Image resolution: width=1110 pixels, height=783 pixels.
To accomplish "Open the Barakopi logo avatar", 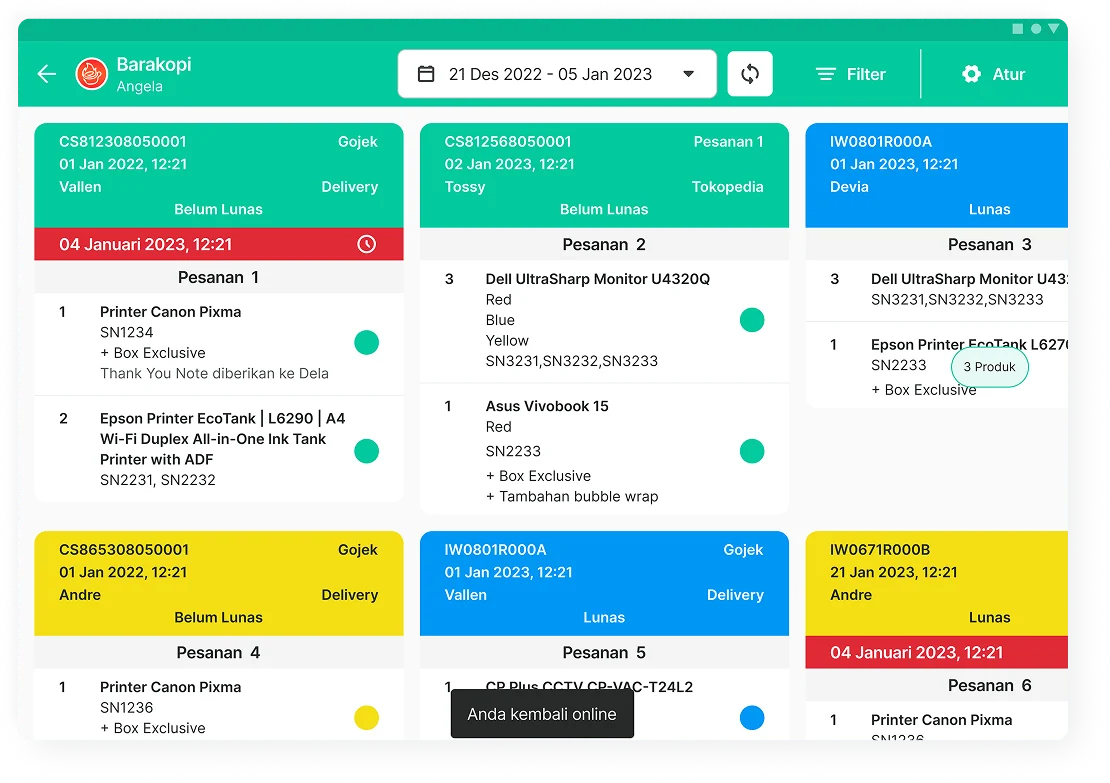I will [x=91, y=74].
